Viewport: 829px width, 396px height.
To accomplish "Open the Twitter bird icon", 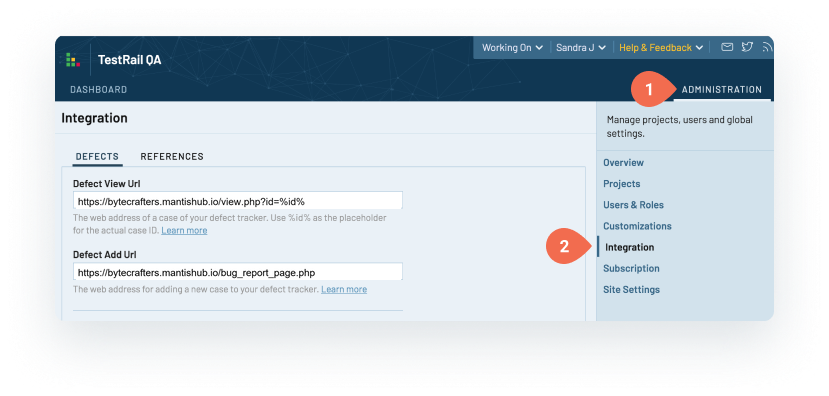I will (747, 47).
